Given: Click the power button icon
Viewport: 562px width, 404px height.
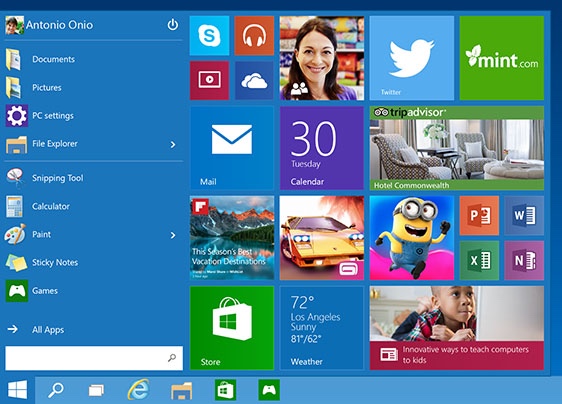Looking at the screenshot, I should [173, 25].
